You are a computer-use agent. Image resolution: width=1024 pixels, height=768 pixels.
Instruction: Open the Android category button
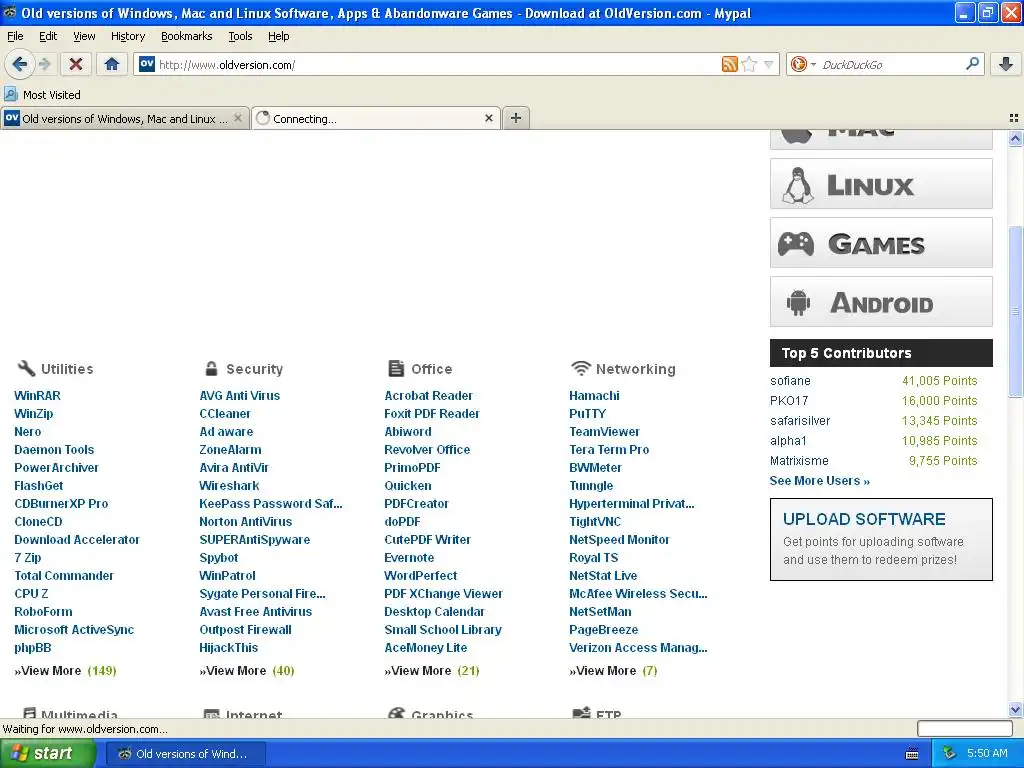881,302
